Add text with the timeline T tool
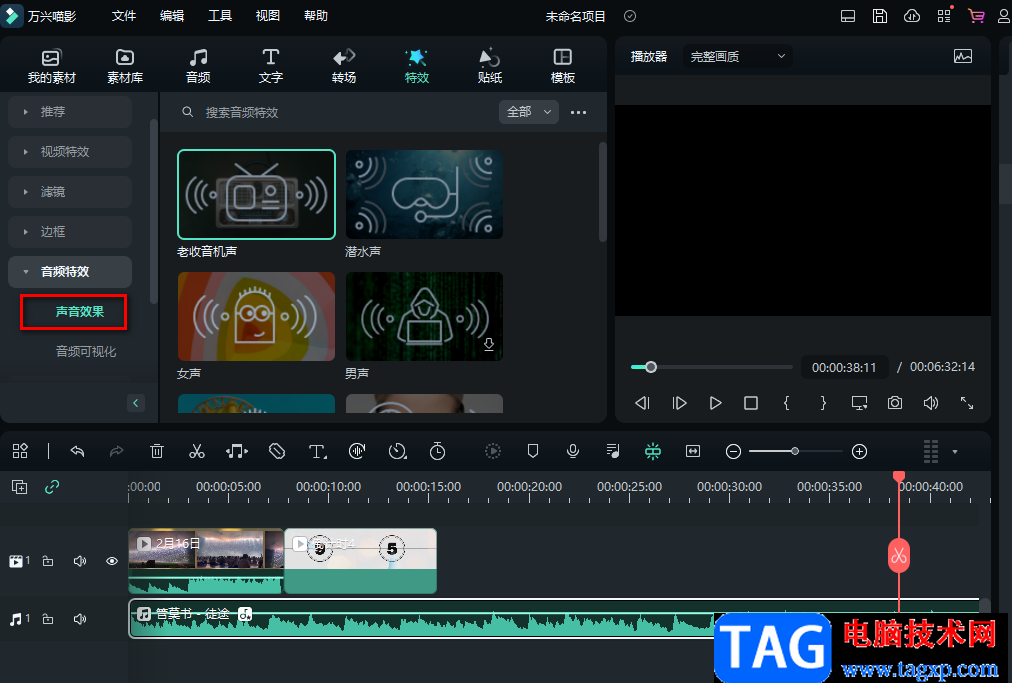 pos(317,451)
